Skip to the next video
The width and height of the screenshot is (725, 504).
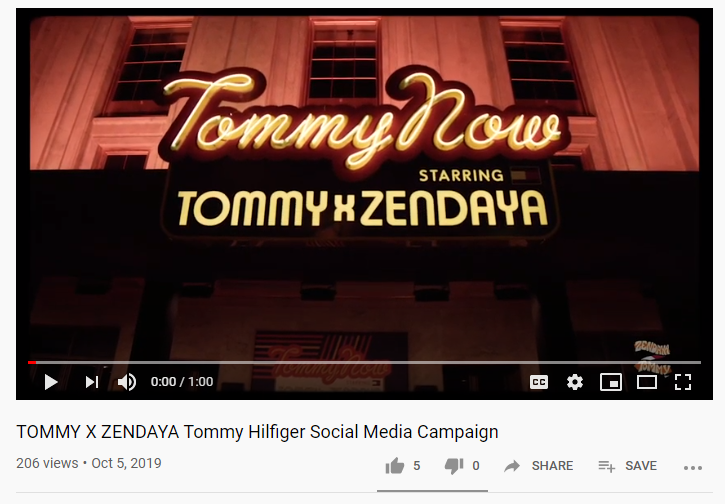click(92, 382)
